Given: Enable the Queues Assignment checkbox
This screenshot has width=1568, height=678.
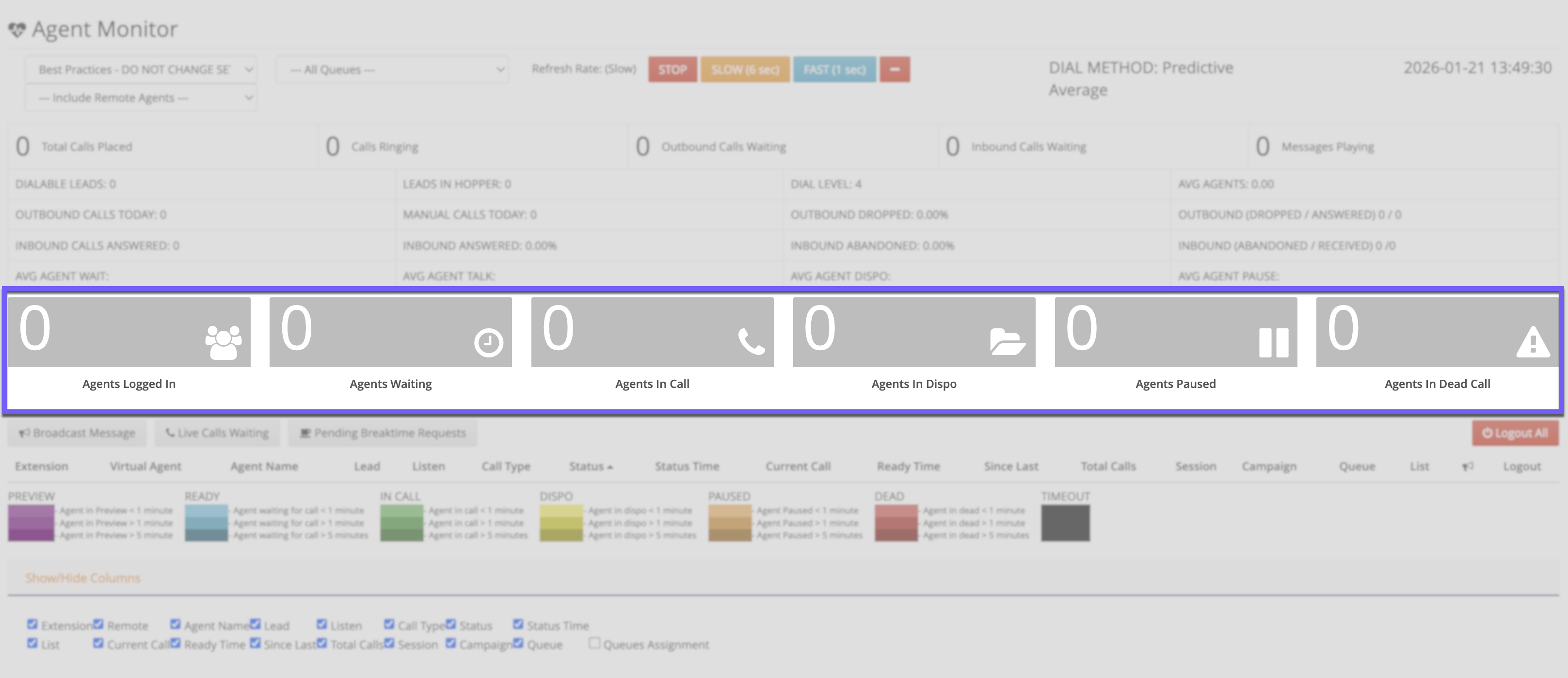Looking at the screenshot, I should tap(594, 643).
